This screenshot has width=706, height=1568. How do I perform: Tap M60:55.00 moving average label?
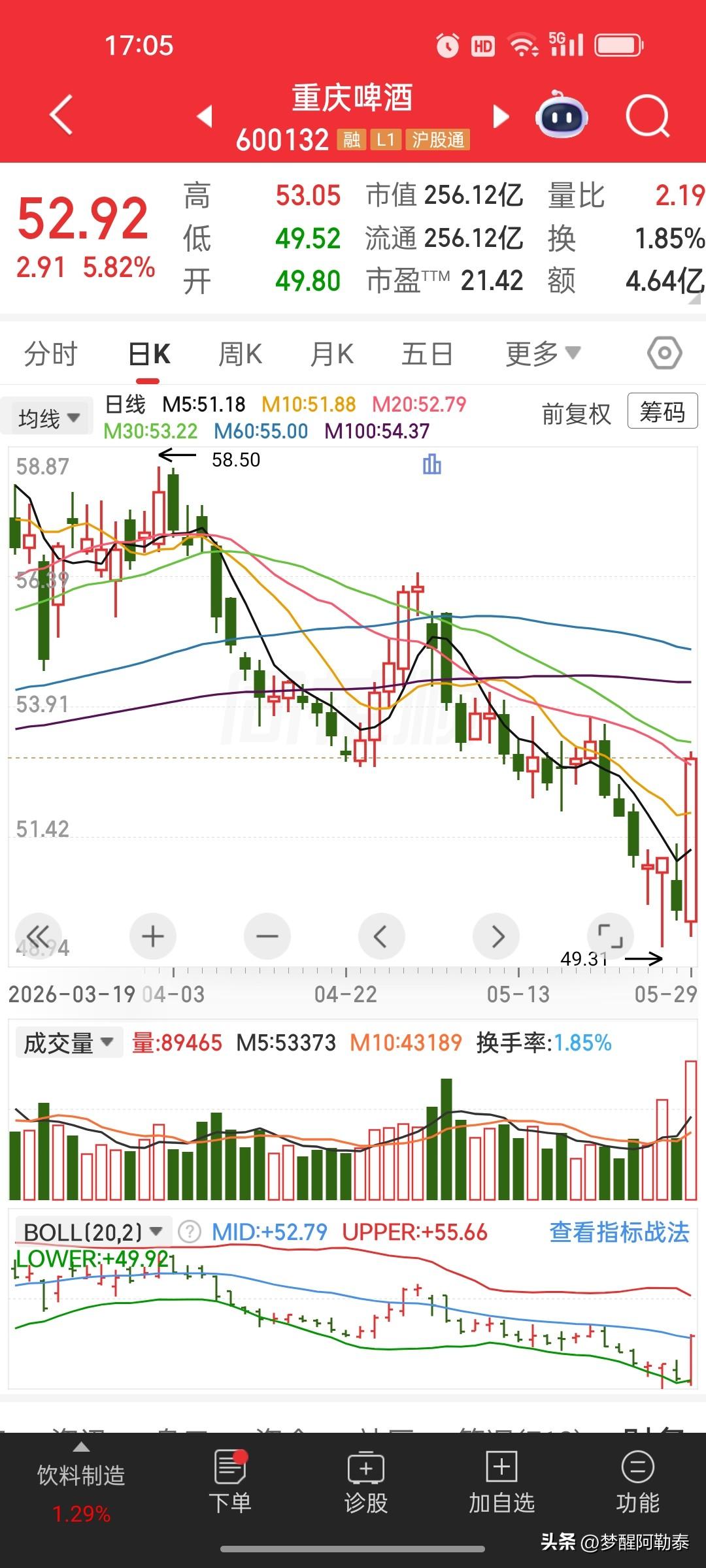point(261,431)
